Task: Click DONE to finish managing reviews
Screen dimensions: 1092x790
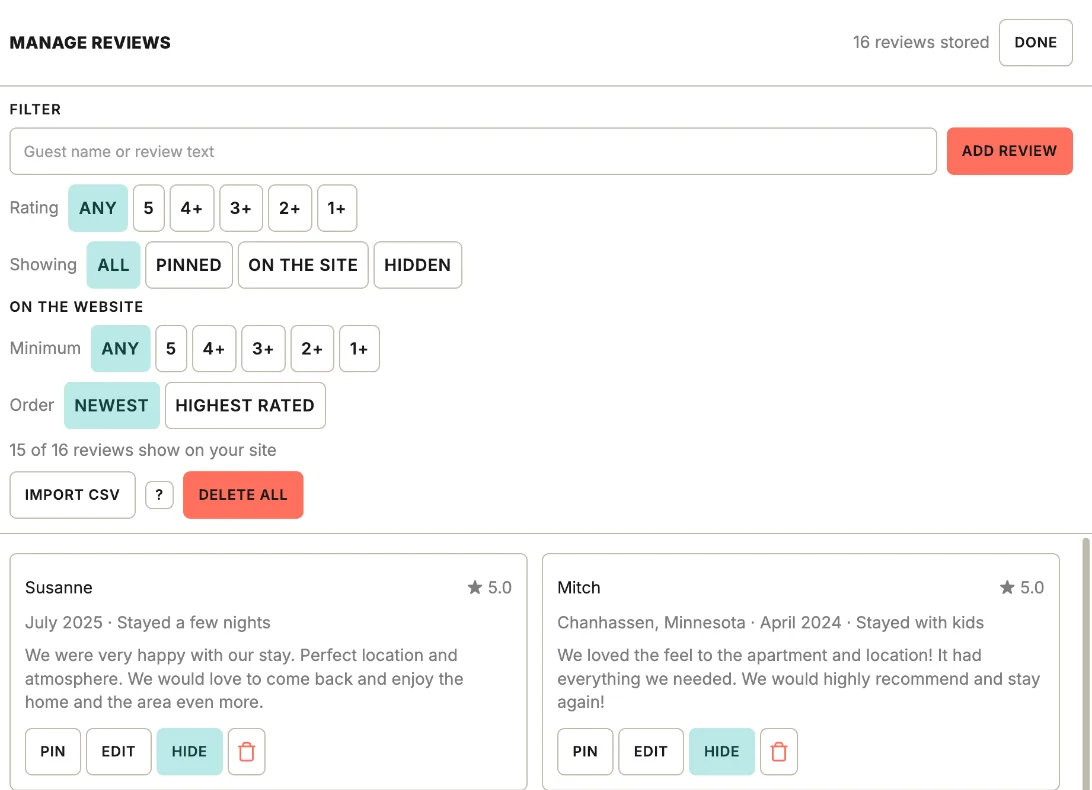Action: [1036, 42]
